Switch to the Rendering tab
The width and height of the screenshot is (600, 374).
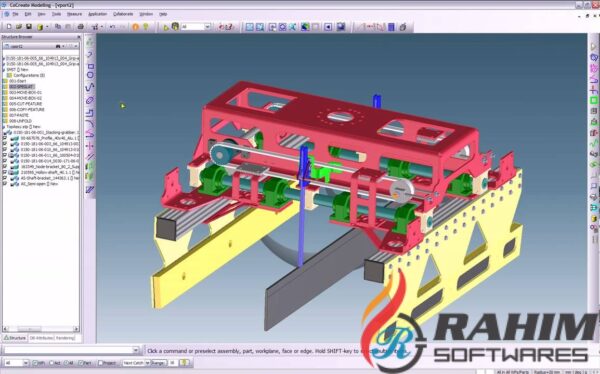pos(65,338)
